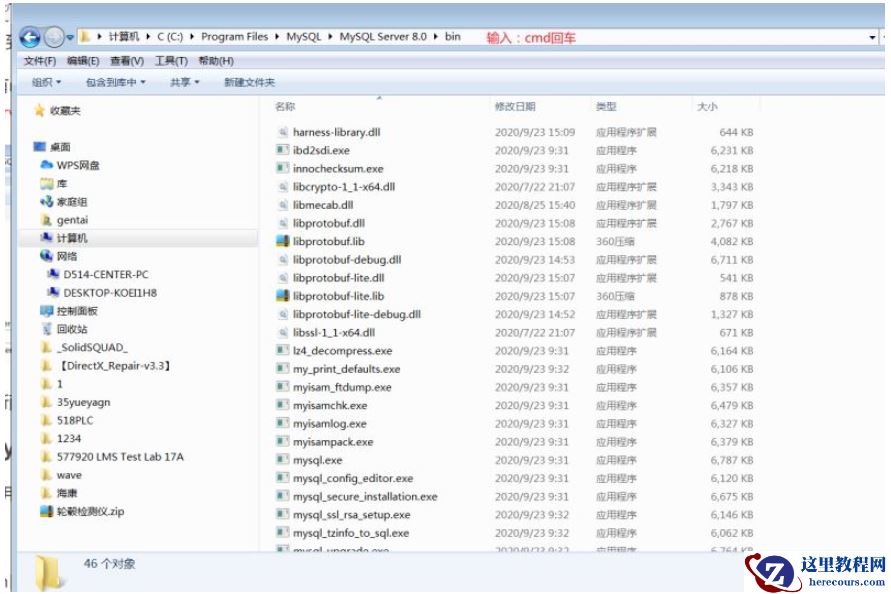Viewport: 891px width, 594px height.
Task: Click C (C:) breadcrumb segment
Action: click(170, 37)
